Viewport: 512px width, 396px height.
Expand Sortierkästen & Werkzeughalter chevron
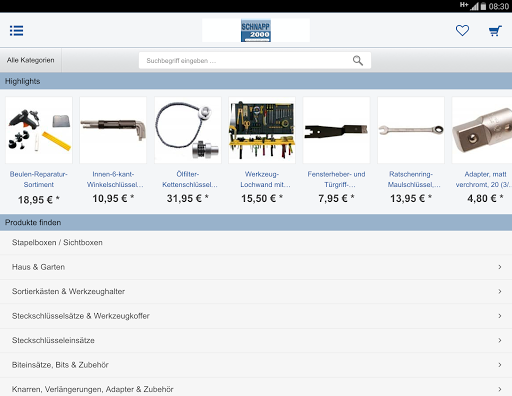(500, 291)
